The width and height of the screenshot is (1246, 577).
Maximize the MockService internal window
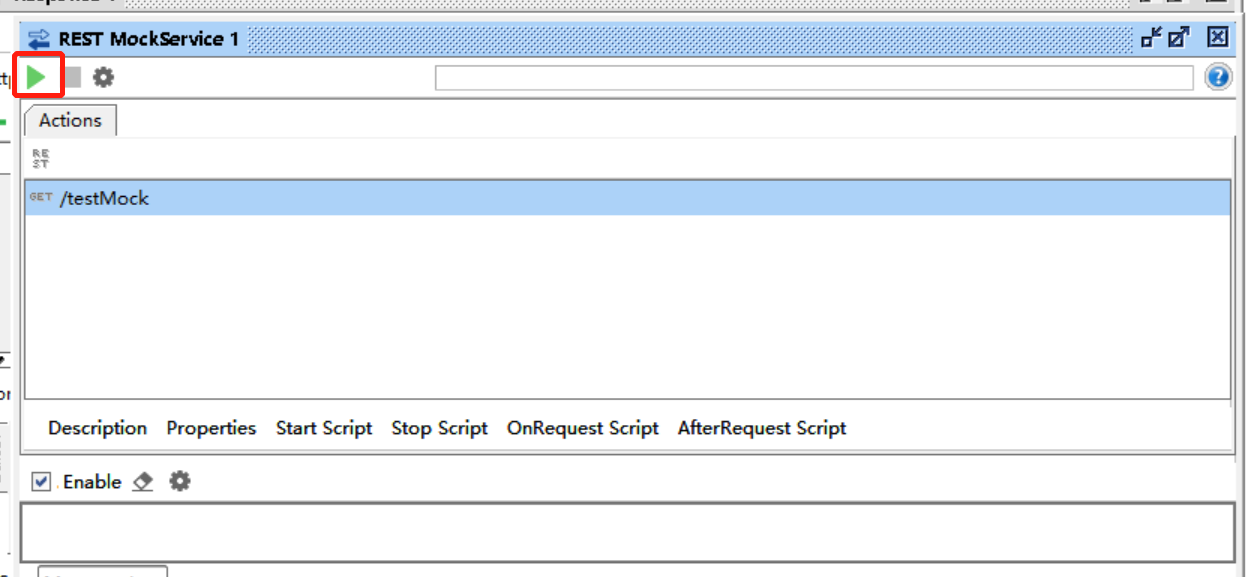pos(1180,38)
